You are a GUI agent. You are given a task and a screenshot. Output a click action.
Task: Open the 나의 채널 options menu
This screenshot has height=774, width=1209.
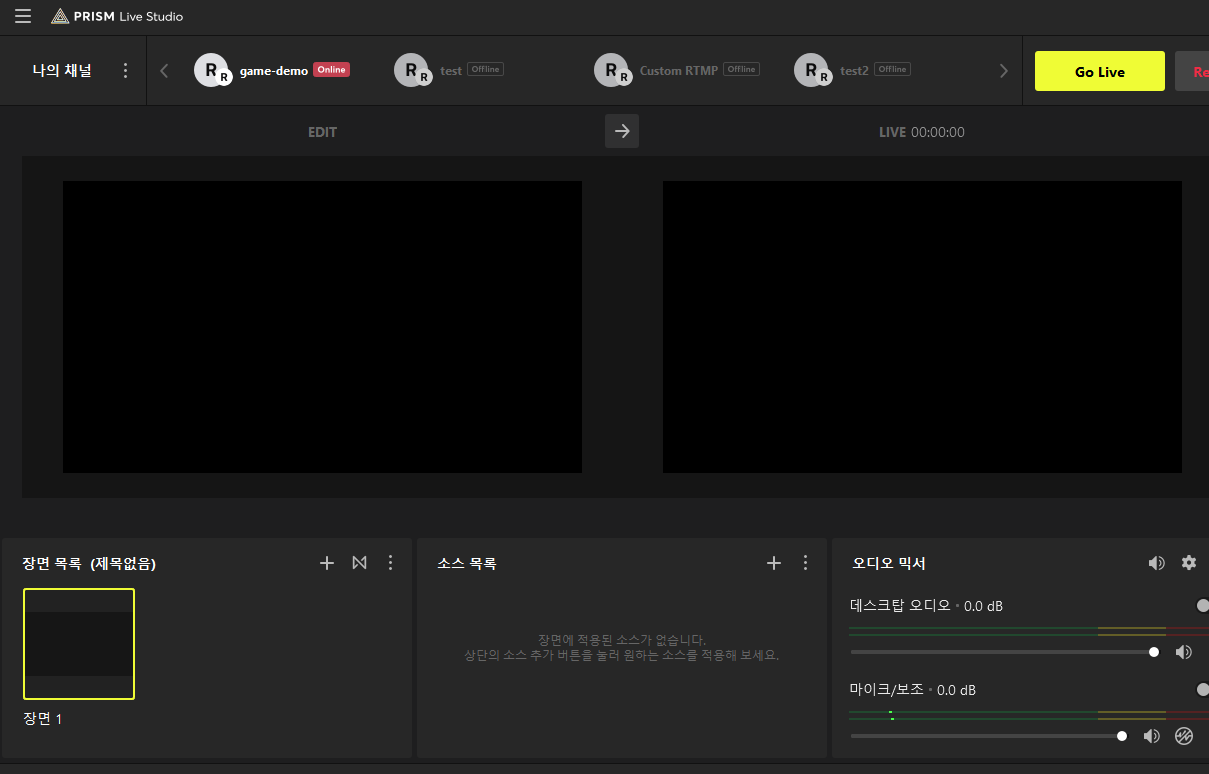125,70
